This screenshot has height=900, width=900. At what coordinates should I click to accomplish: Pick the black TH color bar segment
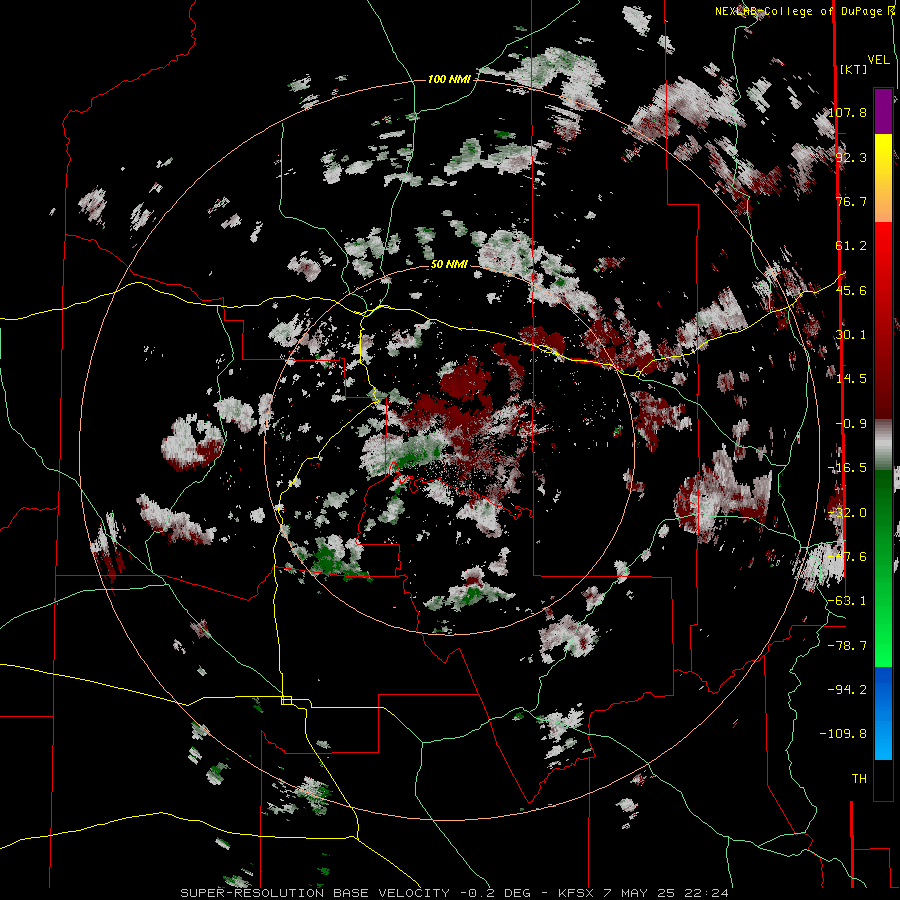point(883,779)
